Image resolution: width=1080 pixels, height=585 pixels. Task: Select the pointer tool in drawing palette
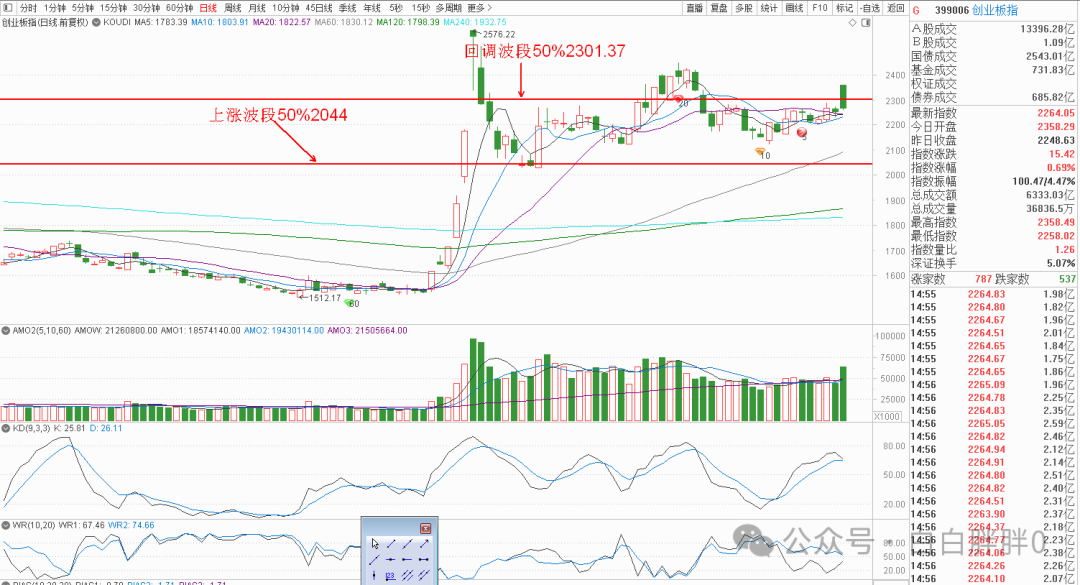(x=375, y=544)
